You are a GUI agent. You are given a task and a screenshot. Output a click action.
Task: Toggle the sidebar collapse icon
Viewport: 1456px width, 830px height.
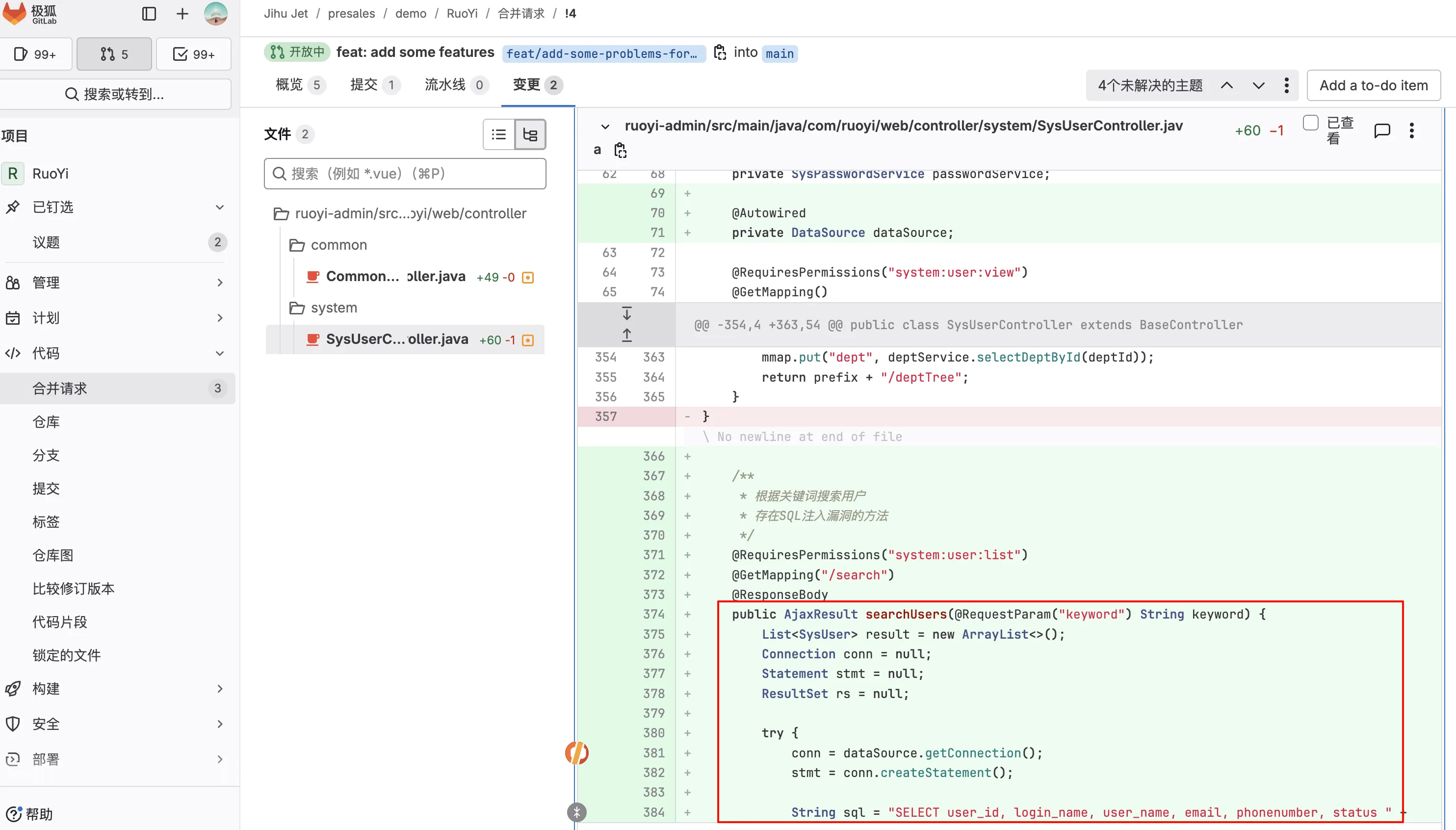[x=149, y=14]
